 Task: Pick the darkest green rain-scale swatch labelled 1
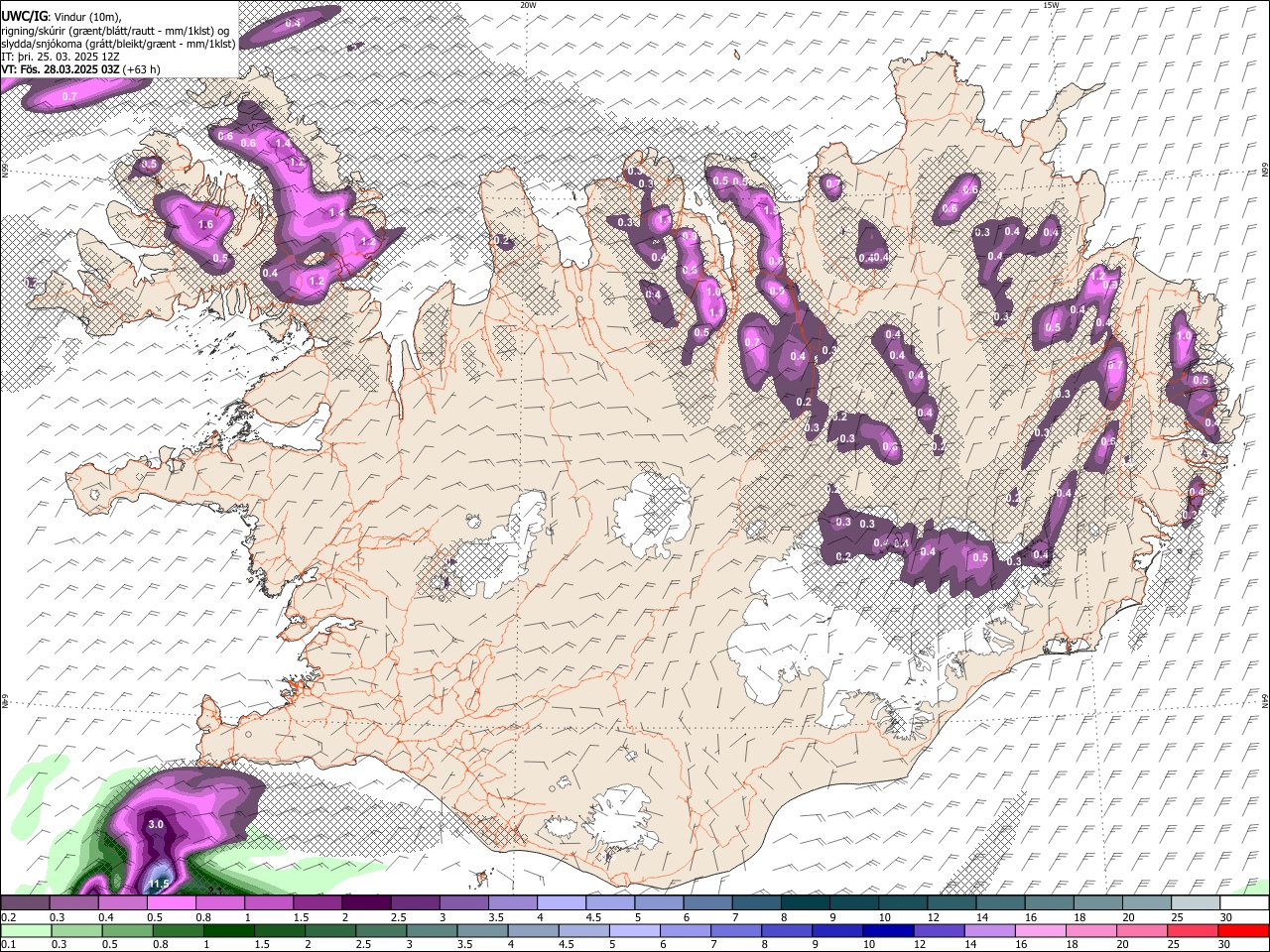228,931
